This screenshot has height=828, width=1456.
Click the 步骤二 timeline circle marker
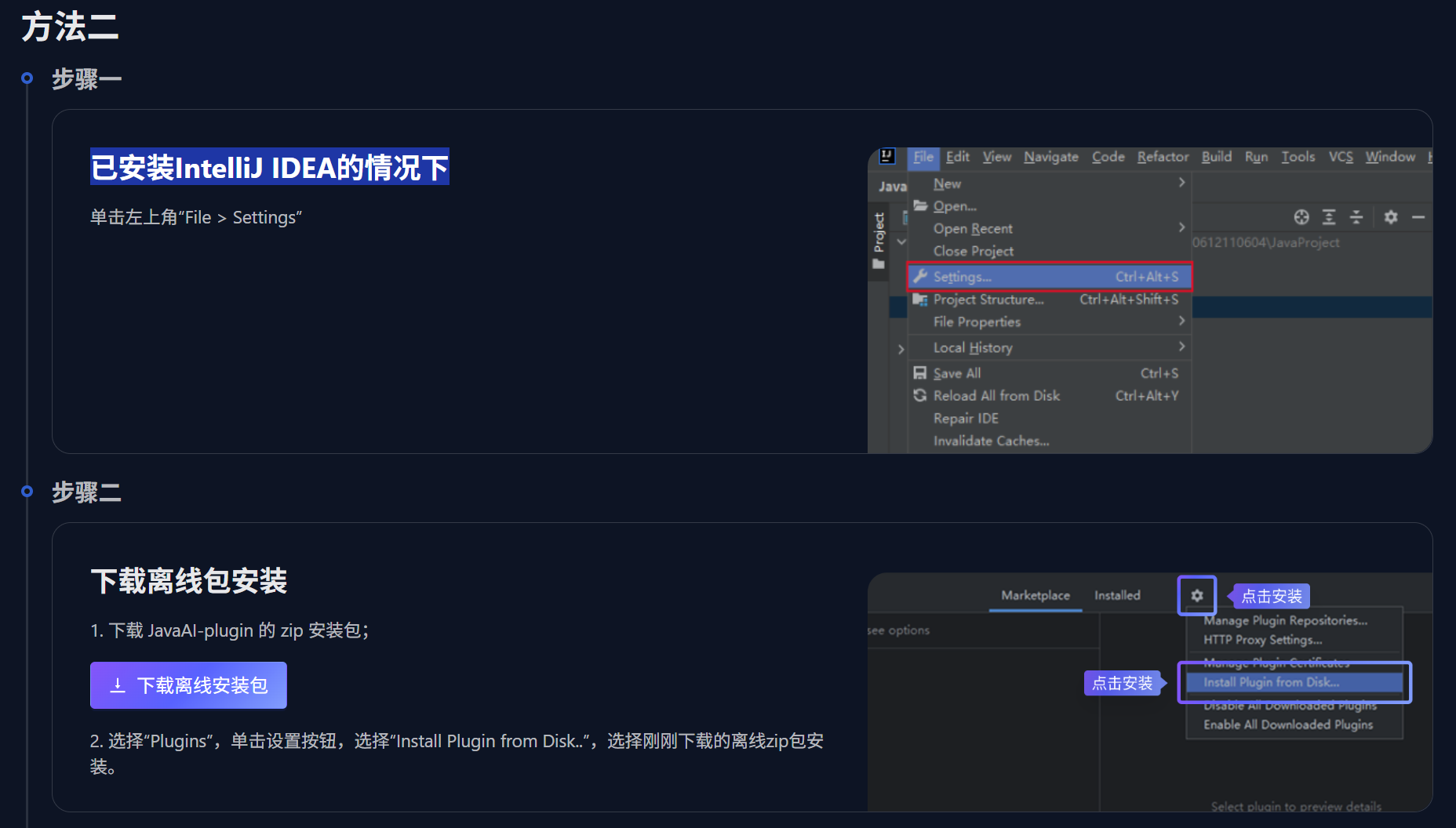[27, 492]
